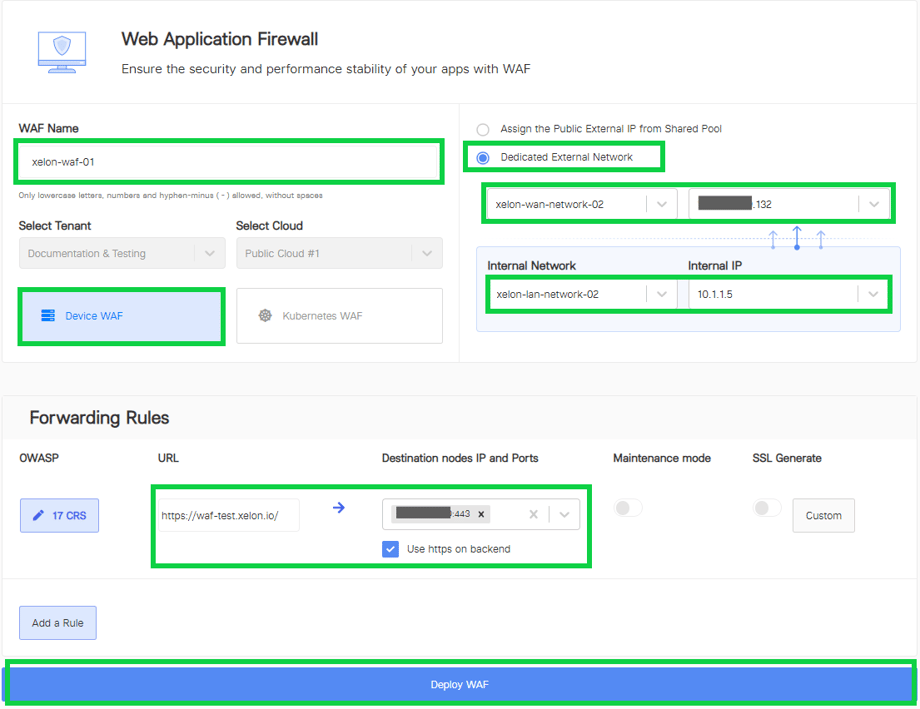Open the 17 CRS OWASP settings
Viewport: 920px width, 709px height.
click(59, 515)
